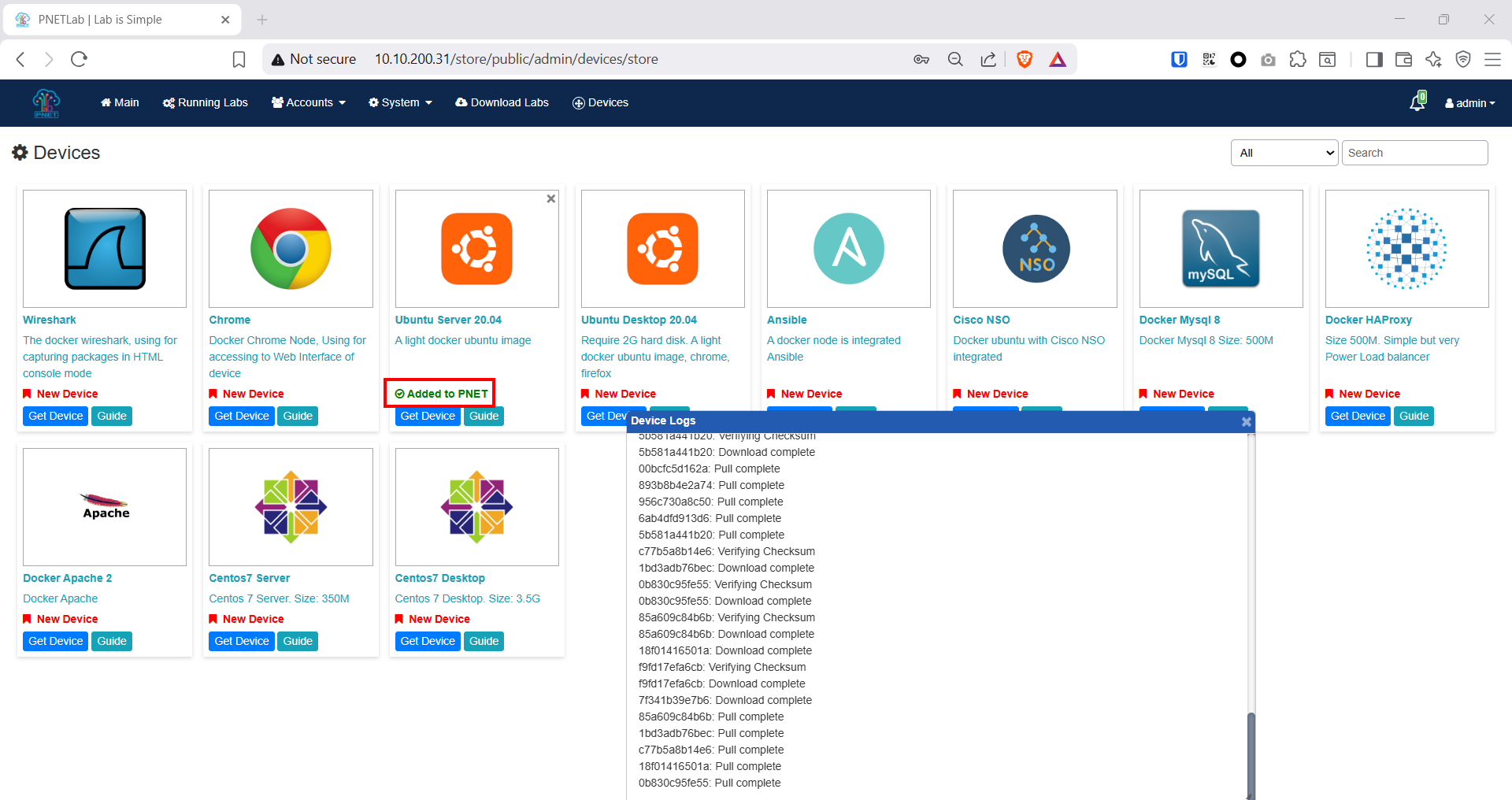
Task: Click the Wireshark shark fin image
Action: (x=105, y=249)
